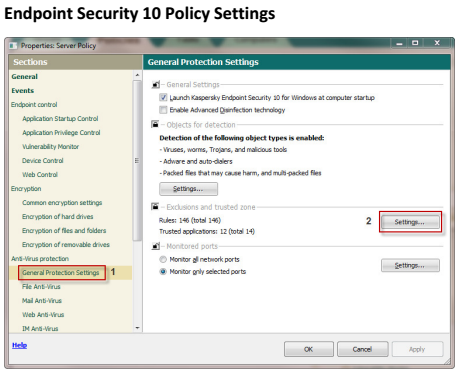
Task: Select File Anti-Virus in Sections
Action: (x=41, y=287)
